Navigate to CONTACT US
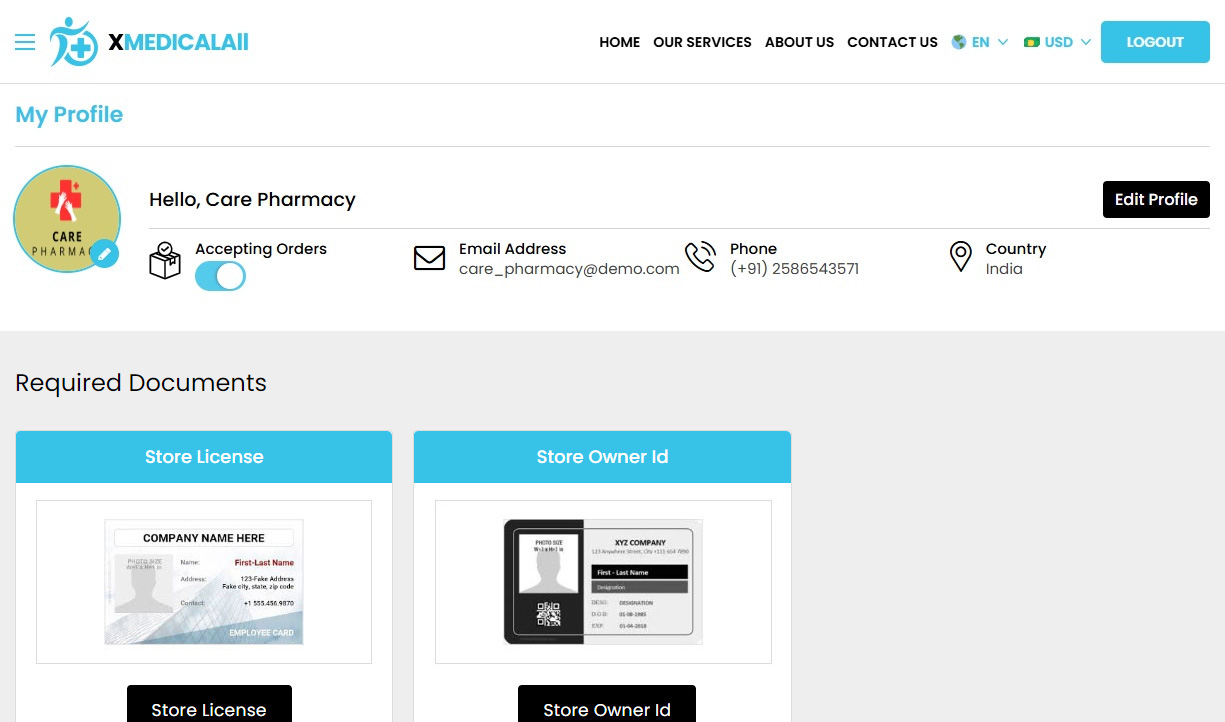This screenshot has width=1225, height=722. tap(892, 42)
